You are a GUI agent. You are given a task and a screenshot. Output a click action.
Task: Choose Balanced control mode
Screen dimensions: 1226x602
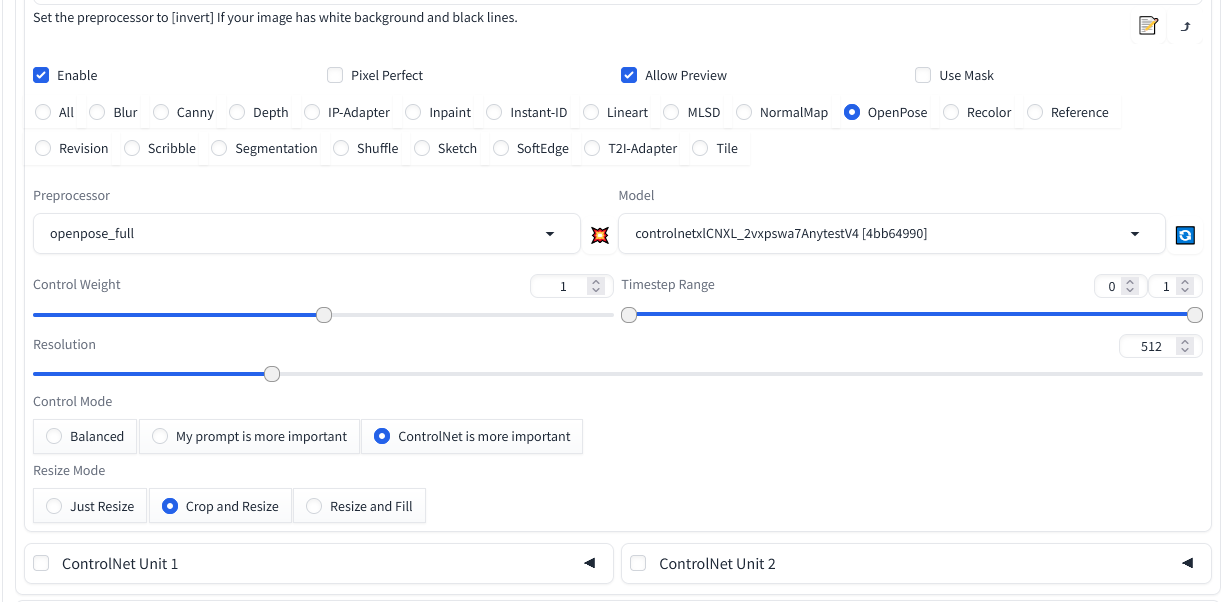tap(54, 436)
